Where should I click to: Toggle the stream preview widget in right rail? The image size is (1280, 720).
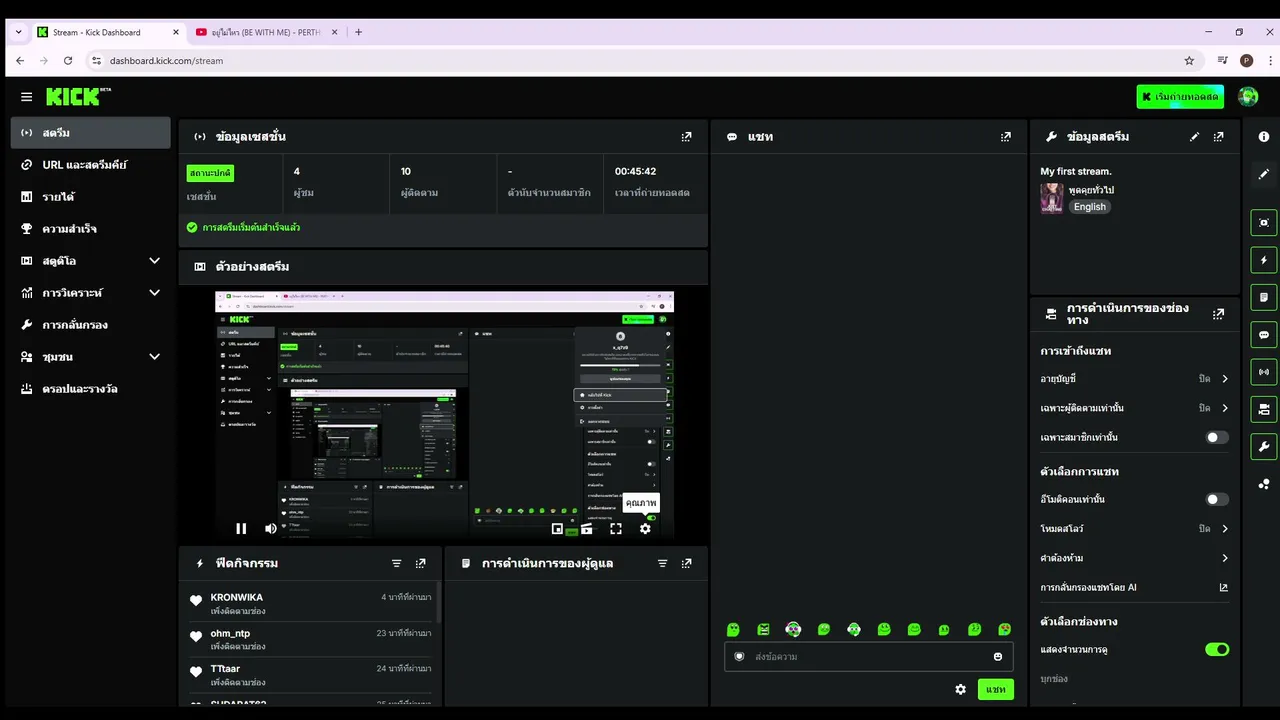1264,223
